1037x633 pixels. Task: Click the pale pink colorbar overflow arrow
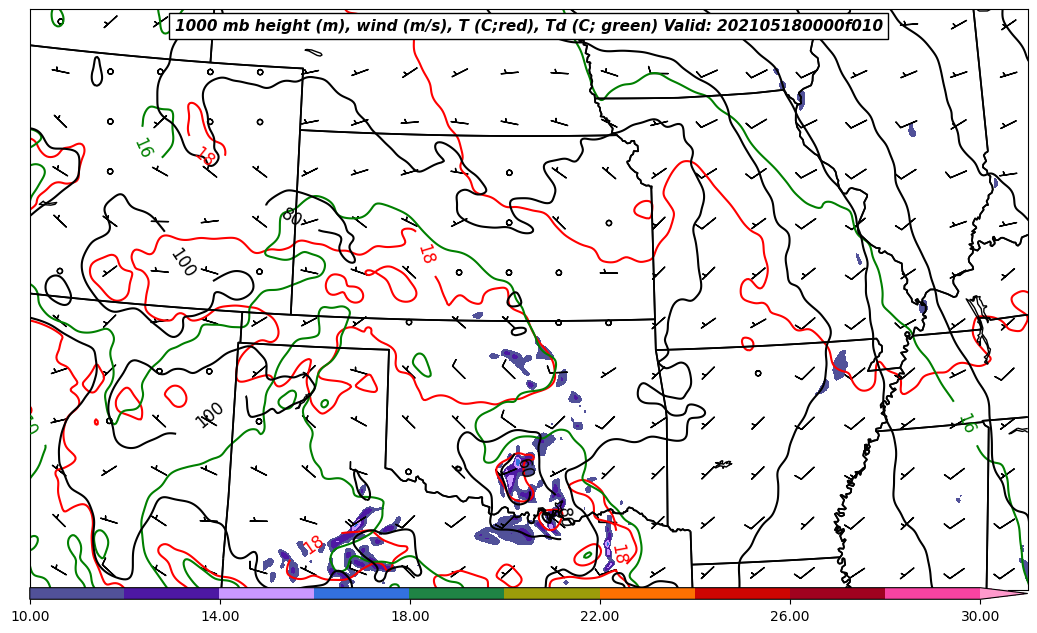[x=1003, y=593]
